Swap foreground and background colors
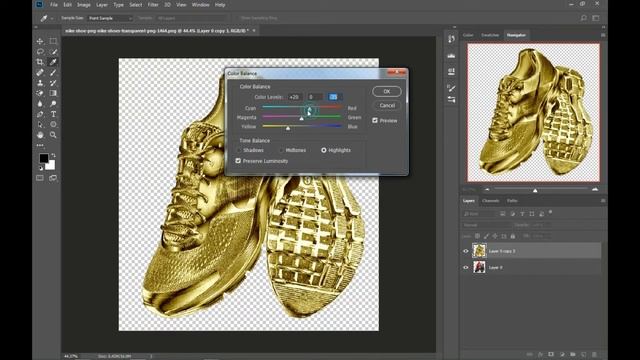The height and width of the screenshot is (360, 640). [53, 156]
